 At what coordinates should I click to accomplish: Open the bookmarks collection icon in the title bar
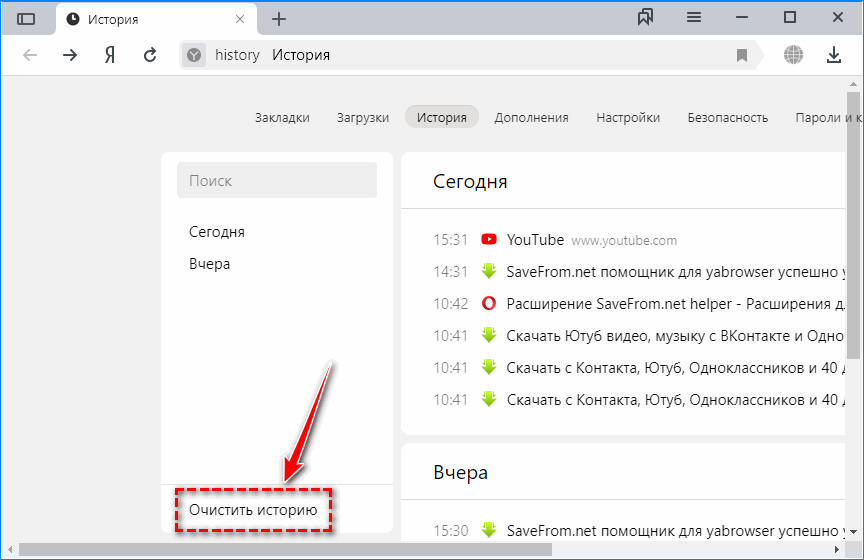click(x=645, y=18)
